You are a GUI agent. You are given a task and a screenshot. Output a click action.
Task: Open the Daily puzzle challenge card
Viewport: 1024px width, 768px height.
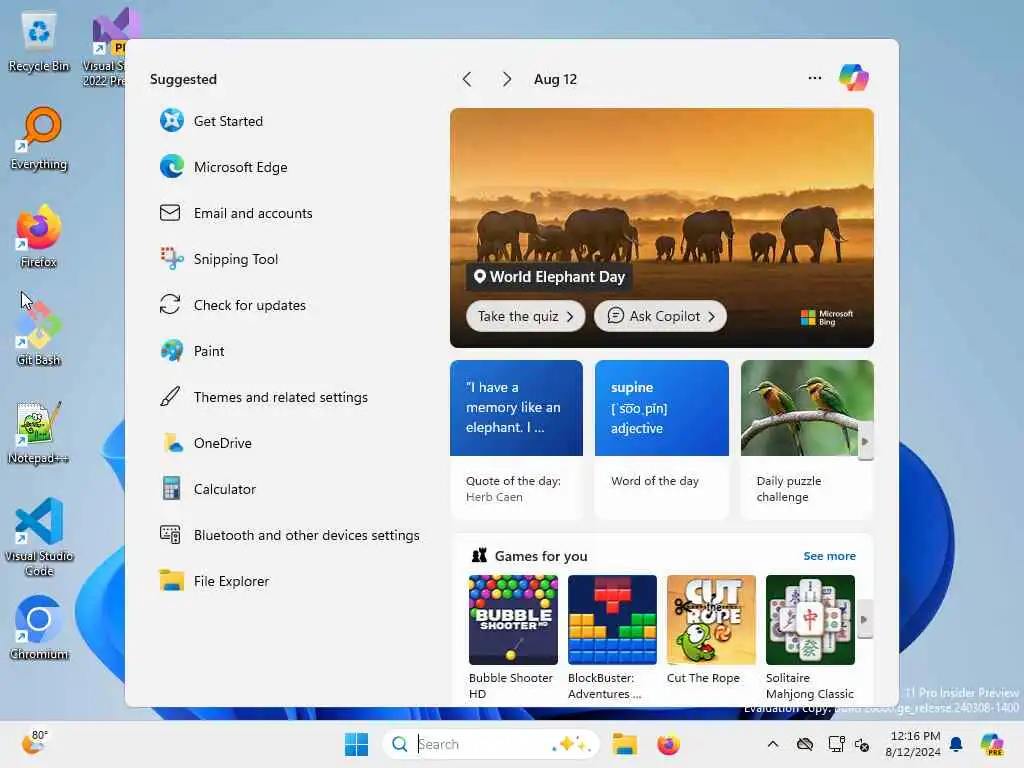click(807, 440)
